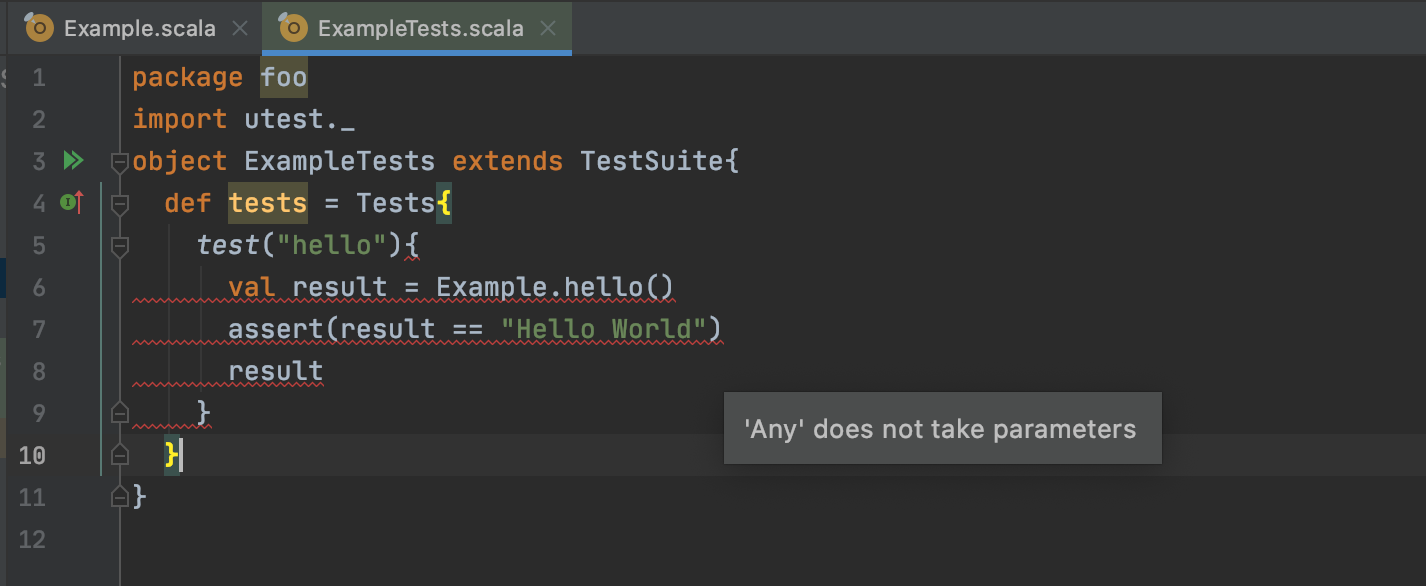Click the highlighted tests identifier
Image resolution: width=1426 pixels, height=586 pixels.
point(267,203)
